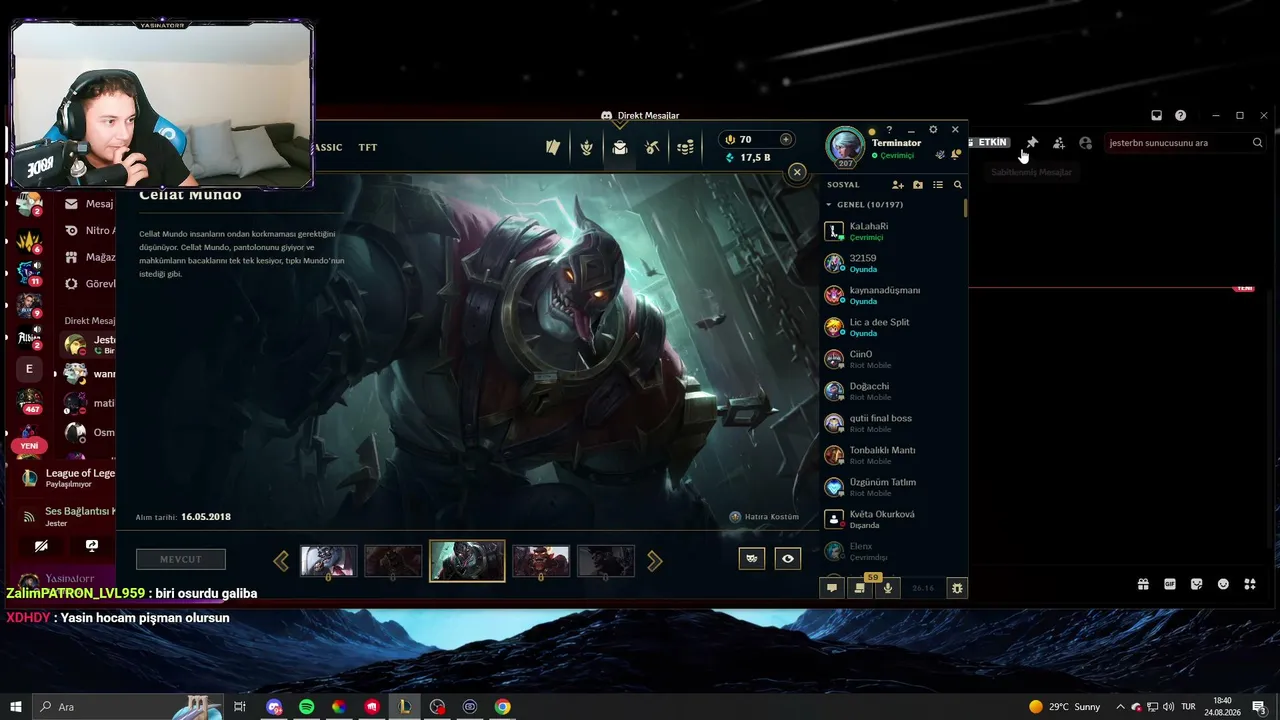Screen dimensions: 1280x720
Task: Create a new friends folder
Action: click(918, 185)
